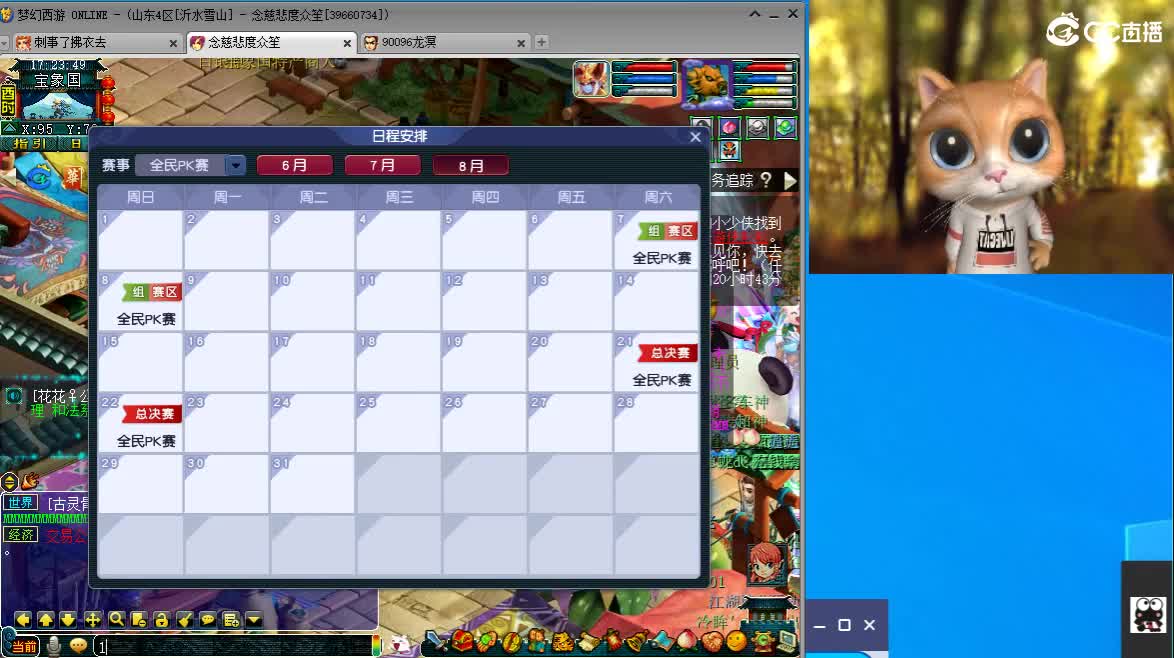Click the four-way move chat window icon

pos(92,619)
